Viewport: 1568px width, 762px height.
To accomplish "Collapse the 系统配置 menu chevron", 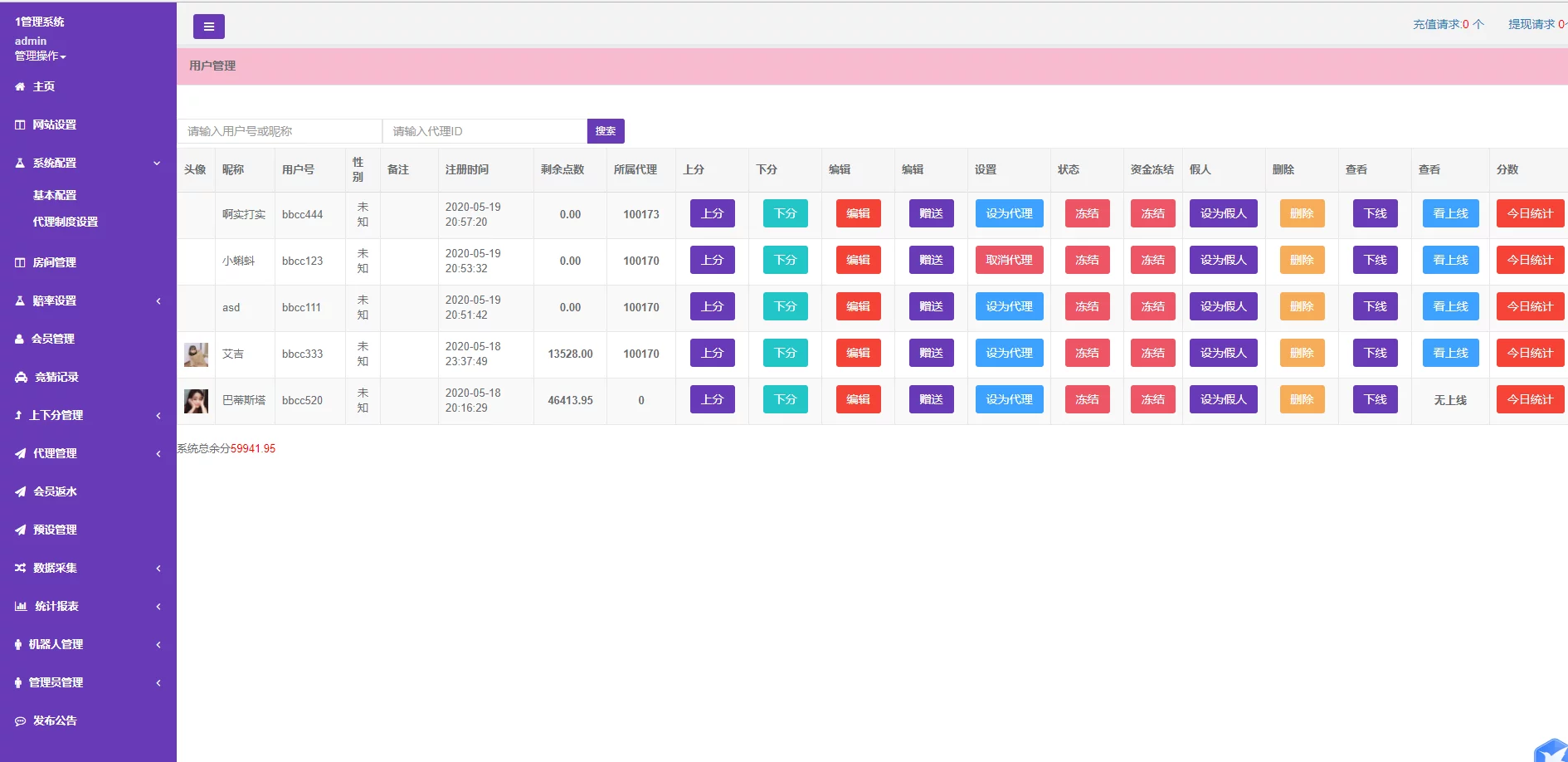I will point(157,163).
